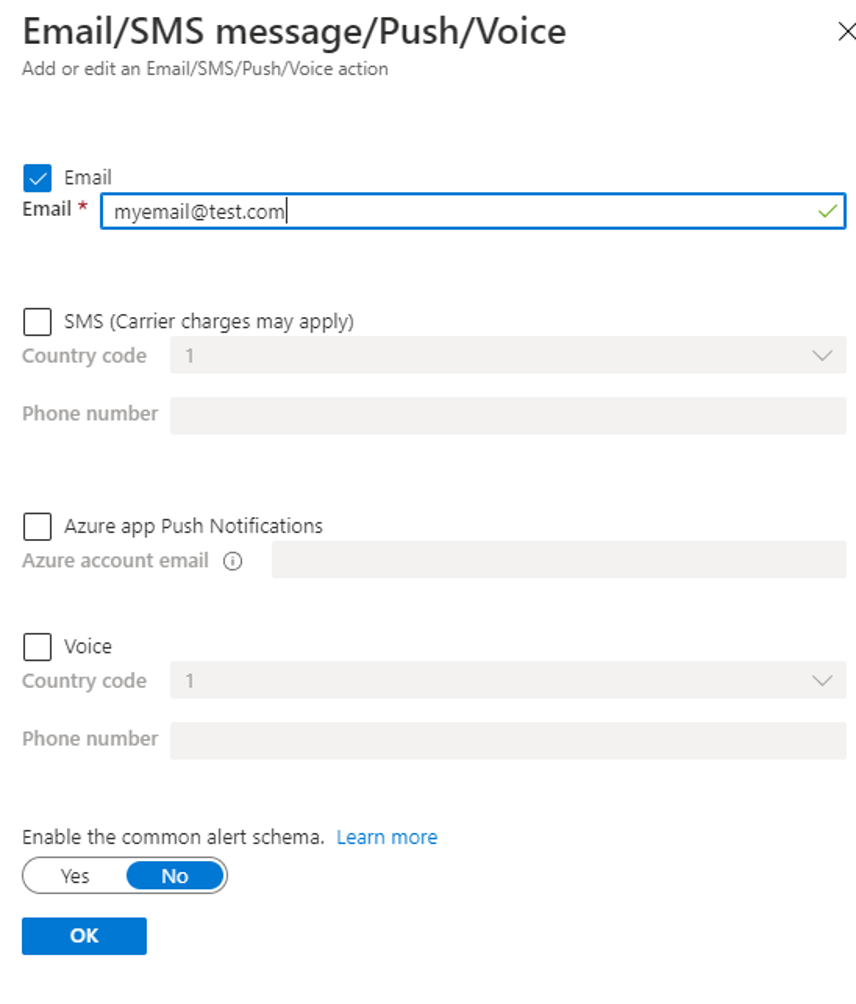
Task: Click the SMS carrier charges label
Action: tap(209, 322)
